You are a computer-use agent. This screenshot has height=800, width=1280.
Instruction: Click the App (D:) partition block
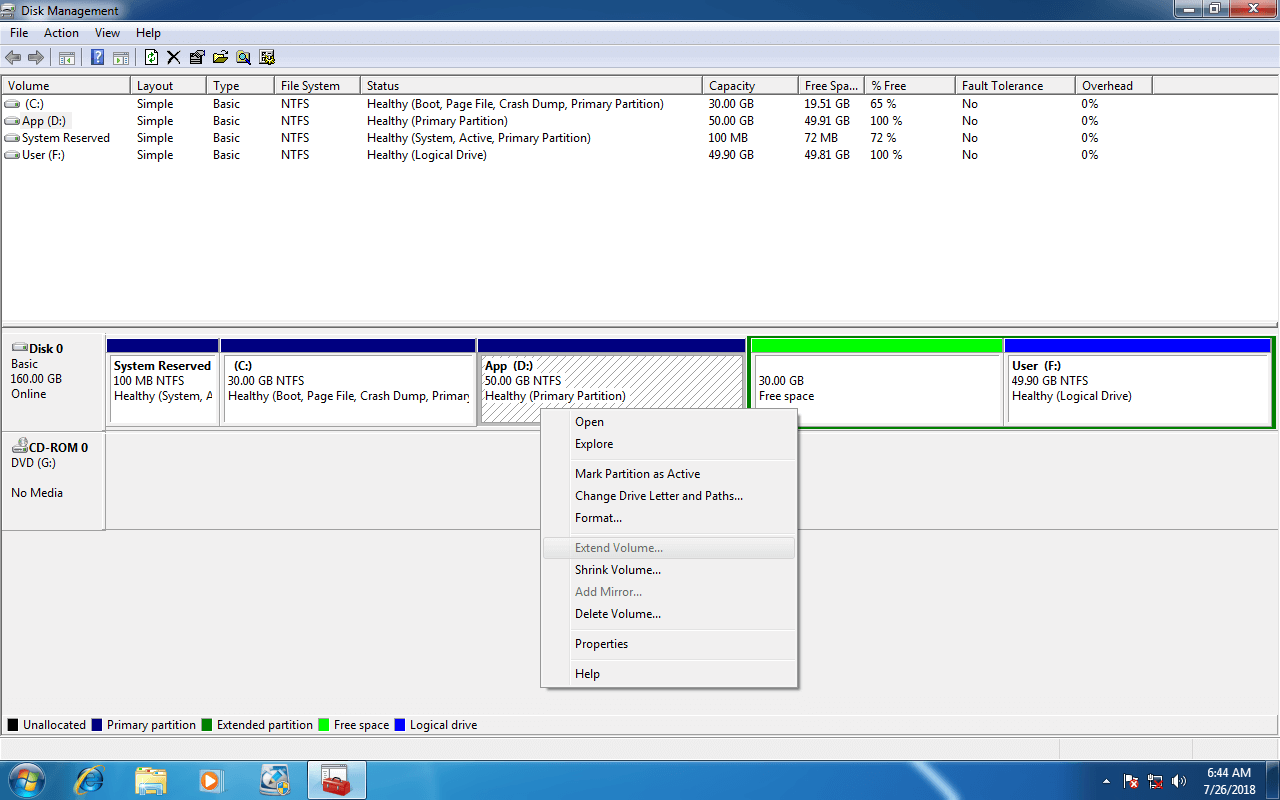point(612,382)
